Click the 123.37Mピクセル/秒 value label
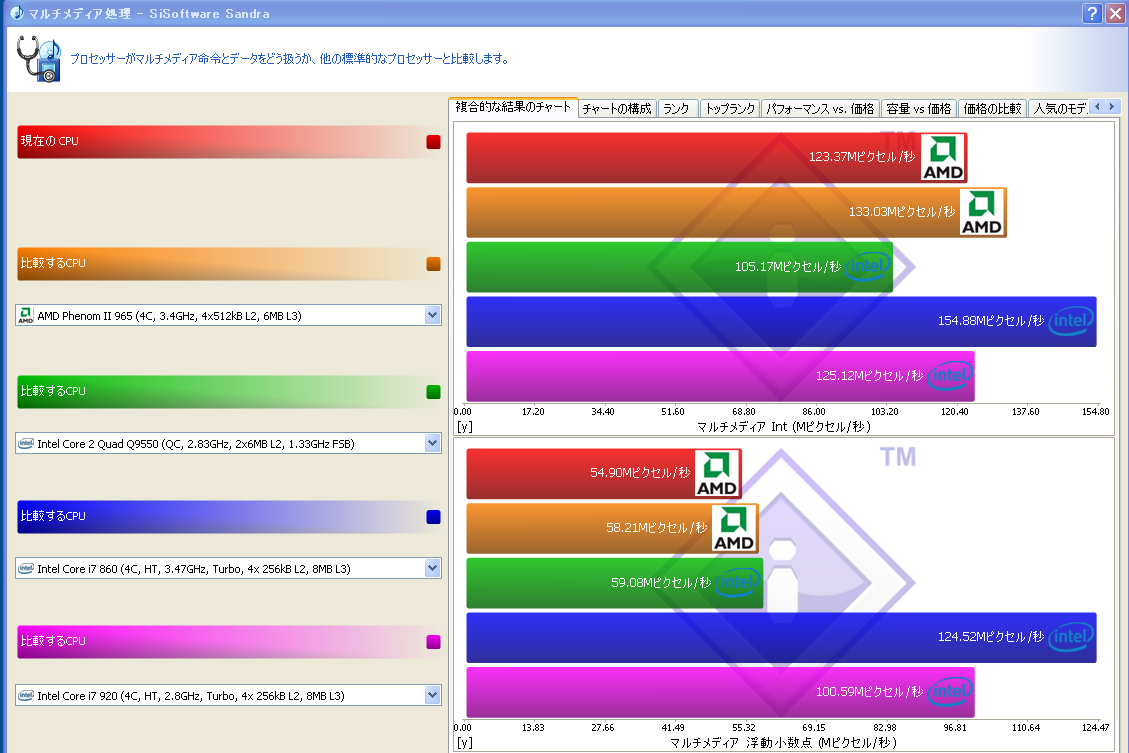The height and width of the screenshot is (753, 1129). click(862, 157)
